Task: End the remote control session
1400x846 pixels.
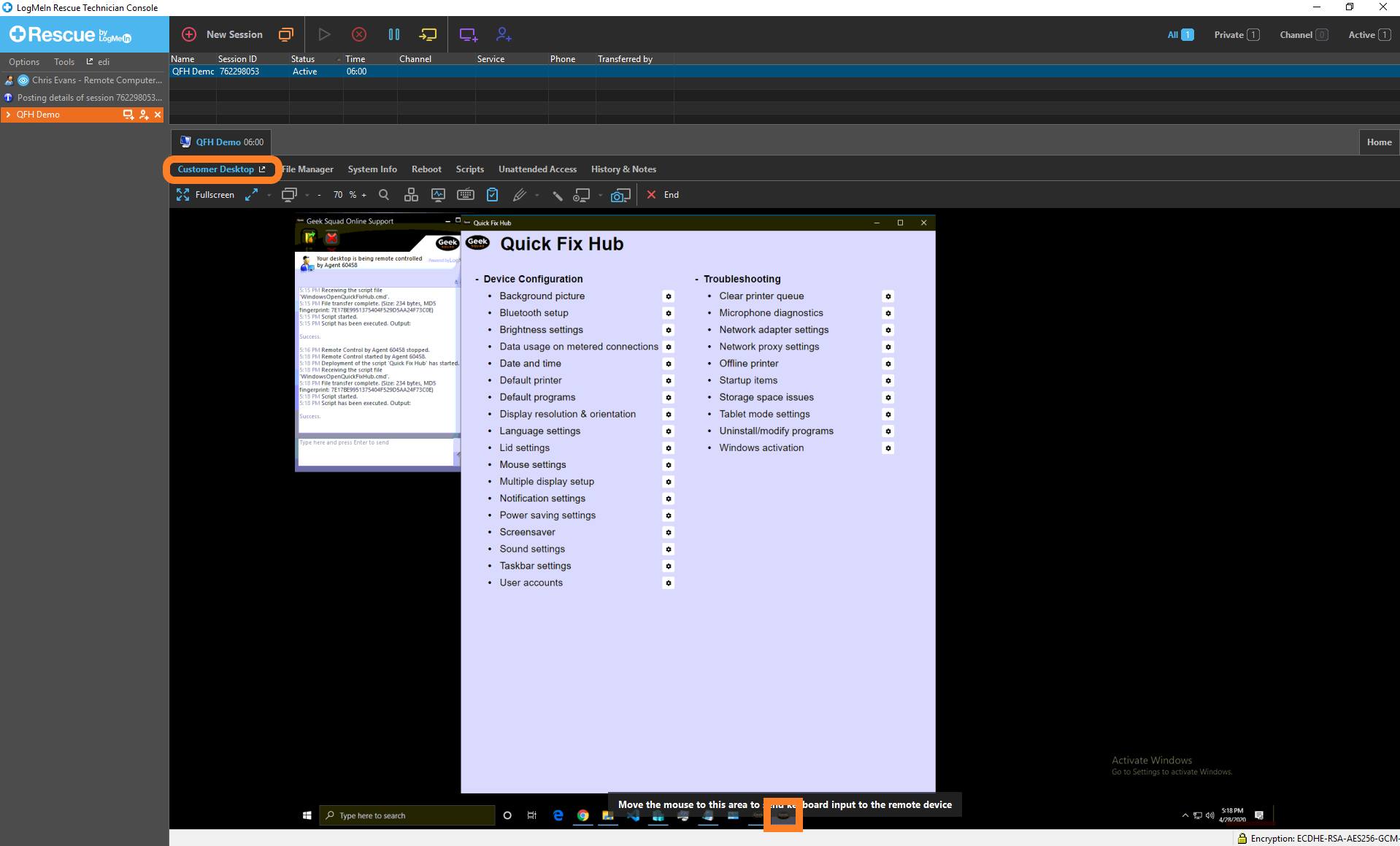Action: (x=663, y=195)
